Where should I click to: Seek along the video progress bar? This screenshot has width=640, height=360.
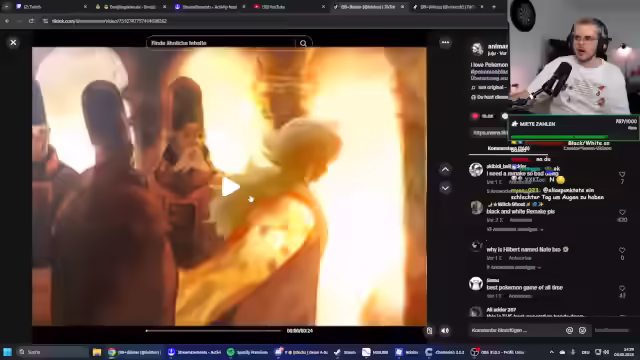(213, 331)
